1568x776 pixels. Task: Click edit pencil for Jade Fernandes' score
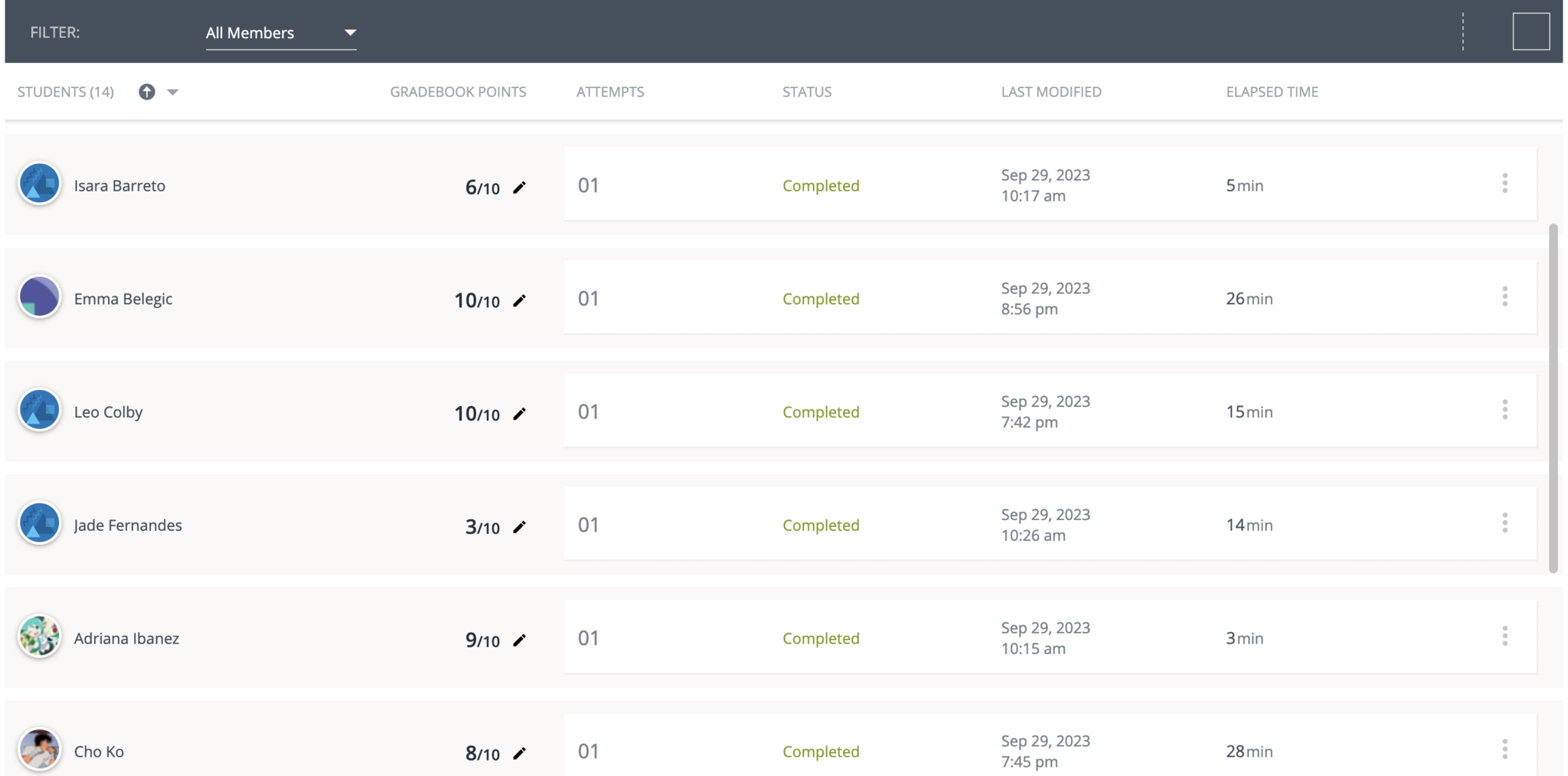click(x=519, y=527)
